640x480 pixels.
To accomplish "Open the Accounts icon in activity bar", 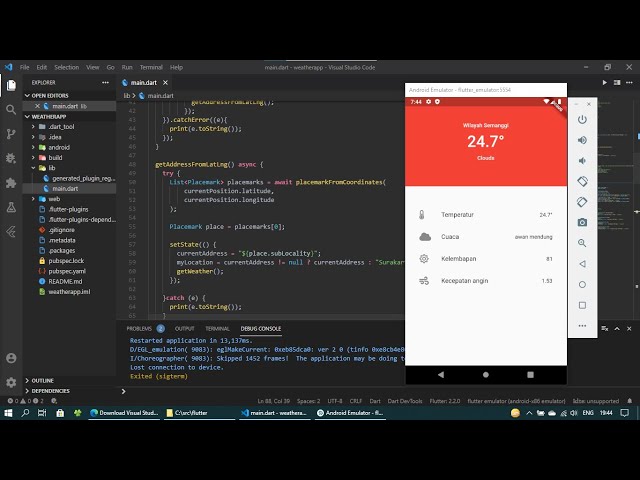I will click(11, 358).
